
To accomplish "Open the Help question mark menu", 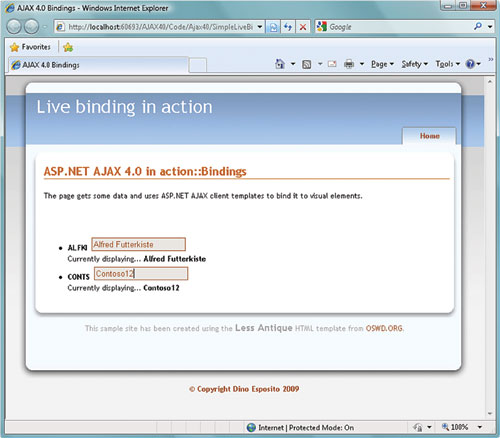I will click(473, 64).
